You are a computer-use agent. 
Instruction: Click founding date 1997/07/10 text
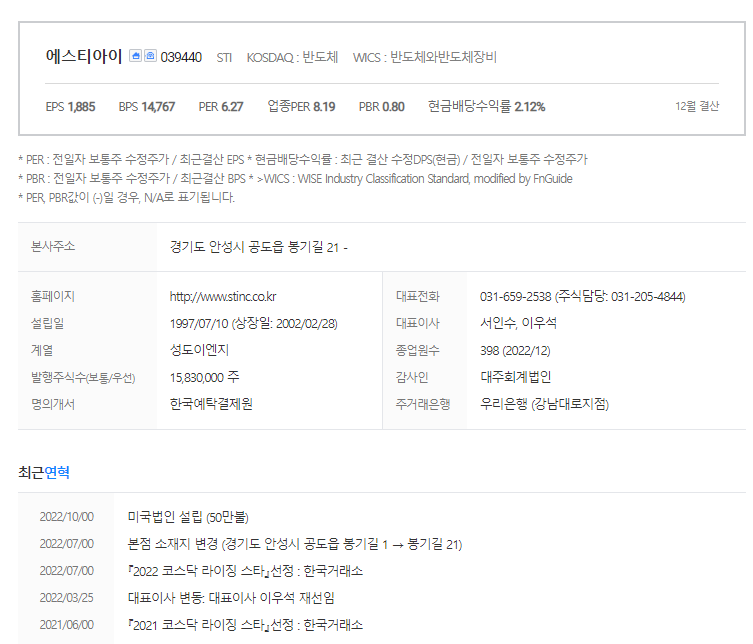[x=199, y=324]
